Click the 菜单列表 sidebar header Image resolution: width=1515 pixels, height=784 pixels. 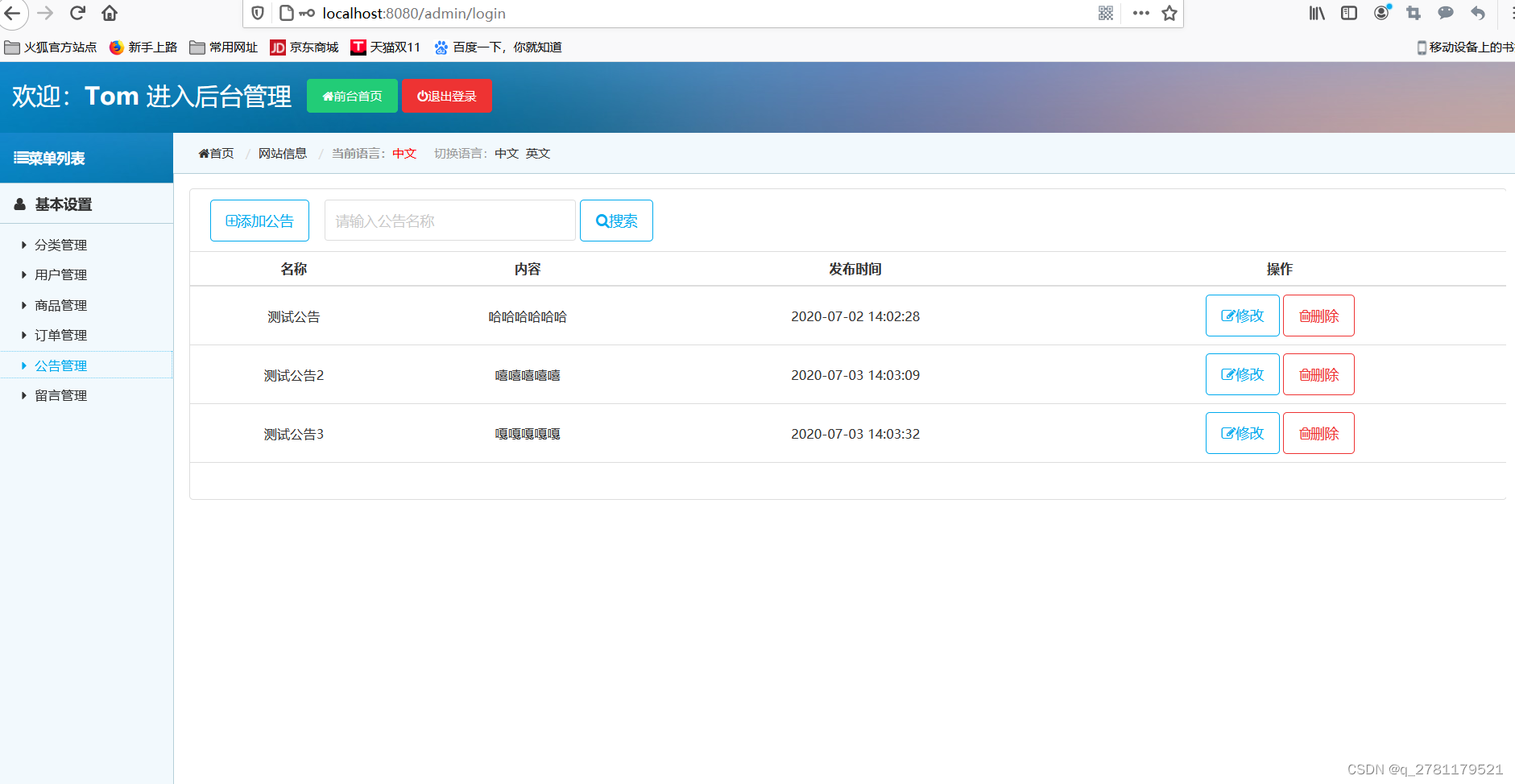point(86,159)
